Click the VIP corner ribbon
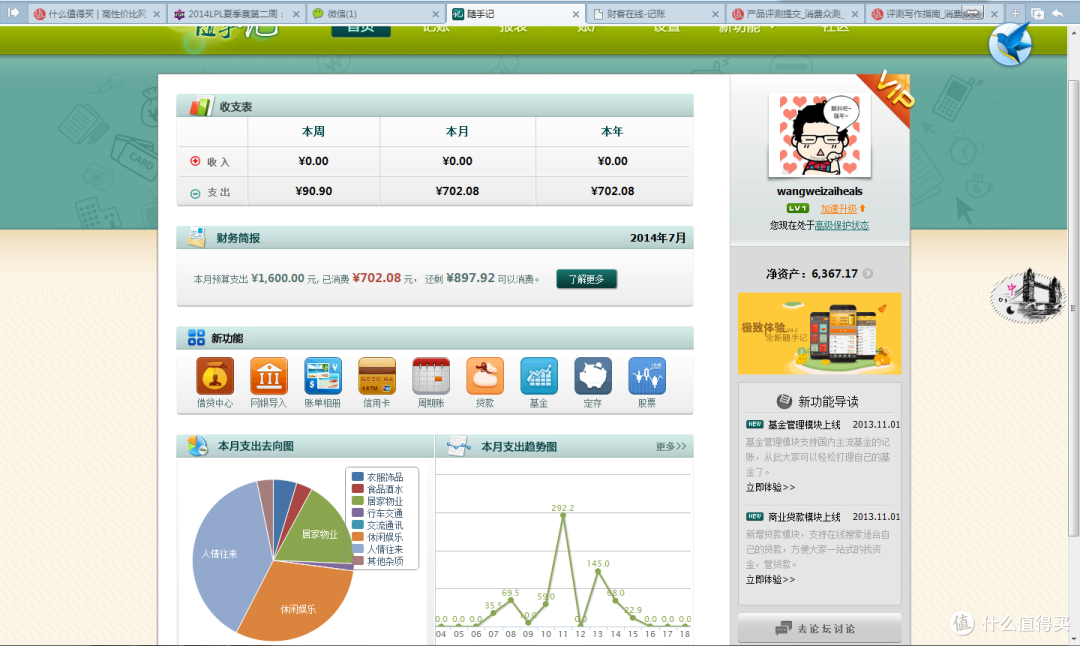Screen dimensions: 1080x646 coord(888,96)
